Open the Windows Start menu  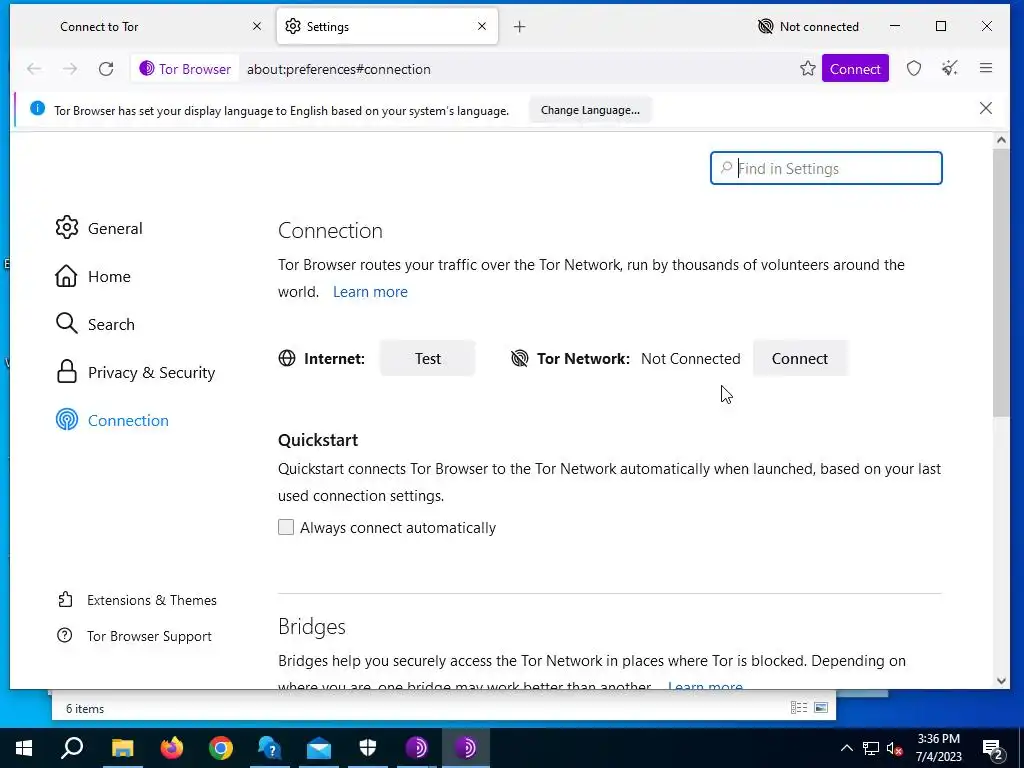coord(24,748)
